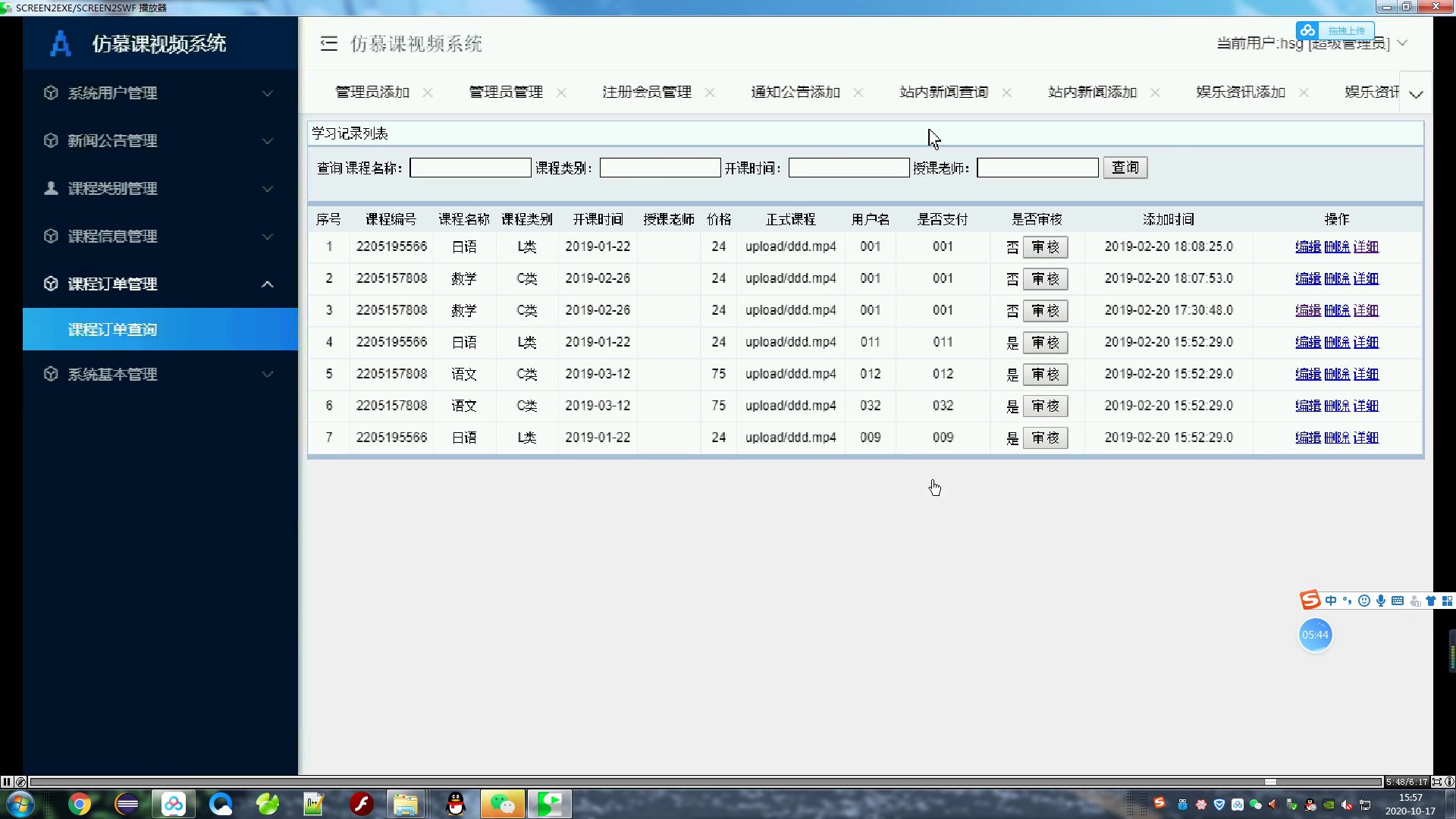Screen dimensions: 1456x819
Task: Click the 05:44 floating timer bubble
Action: (1315, 635)
